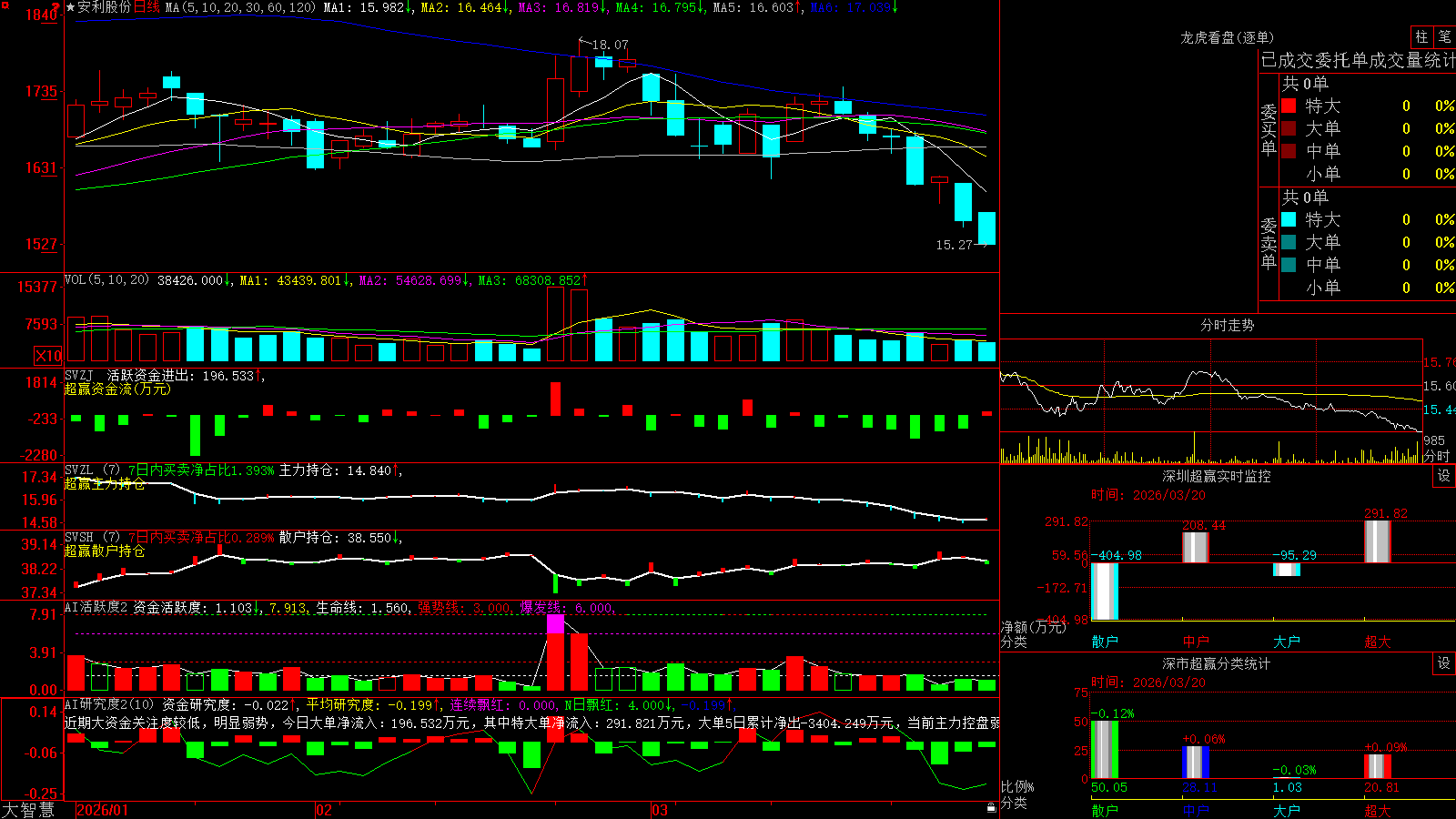Click the yellow MA2: 16.464 value

461,7
